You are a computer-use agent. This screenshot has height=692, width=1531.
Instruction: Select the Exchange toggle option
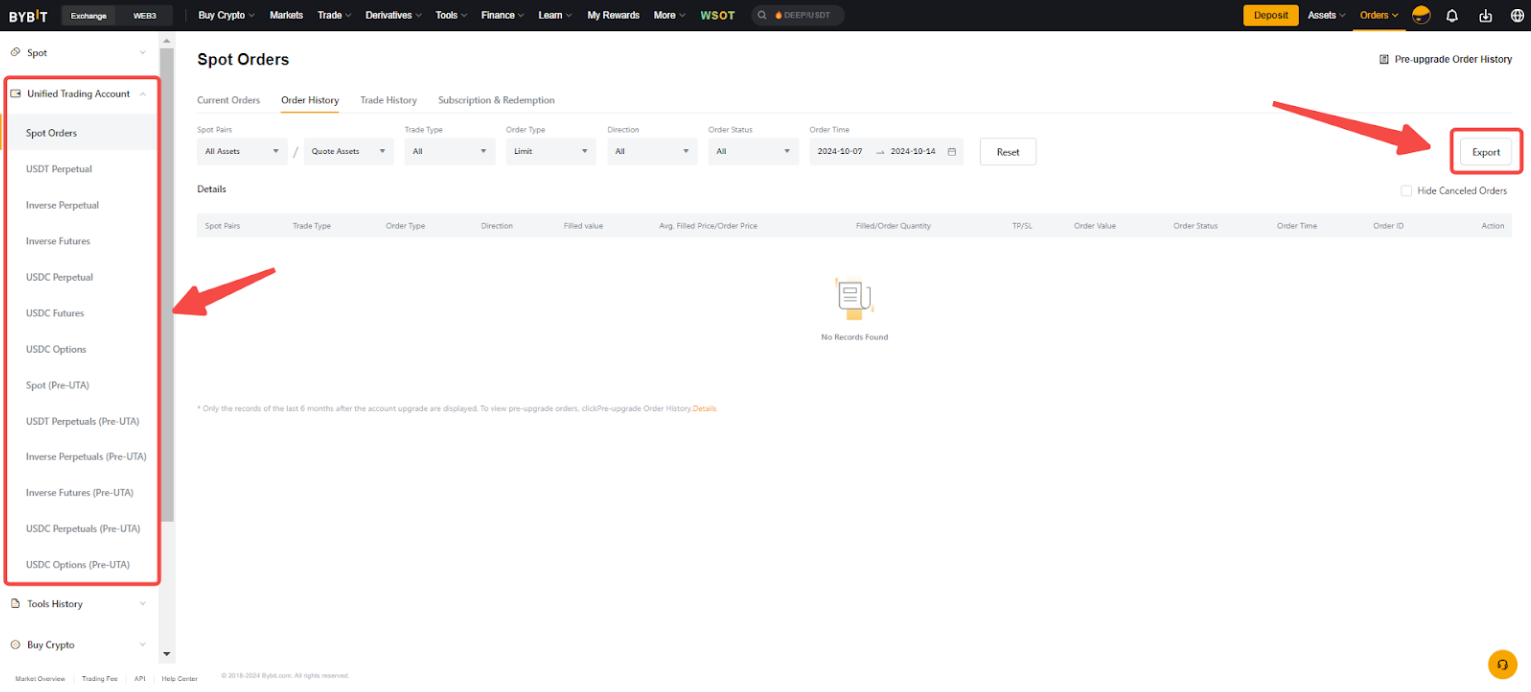point(89,15)
